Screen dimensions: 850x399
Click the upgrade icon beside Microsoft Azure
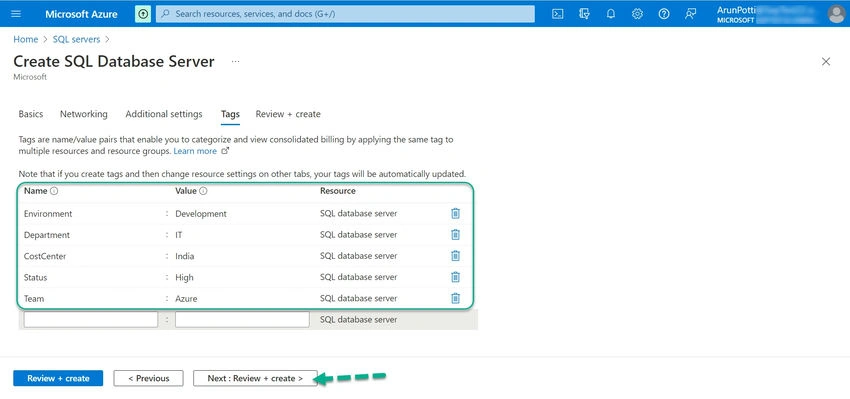pyautogui.click(x=143, y=14)
